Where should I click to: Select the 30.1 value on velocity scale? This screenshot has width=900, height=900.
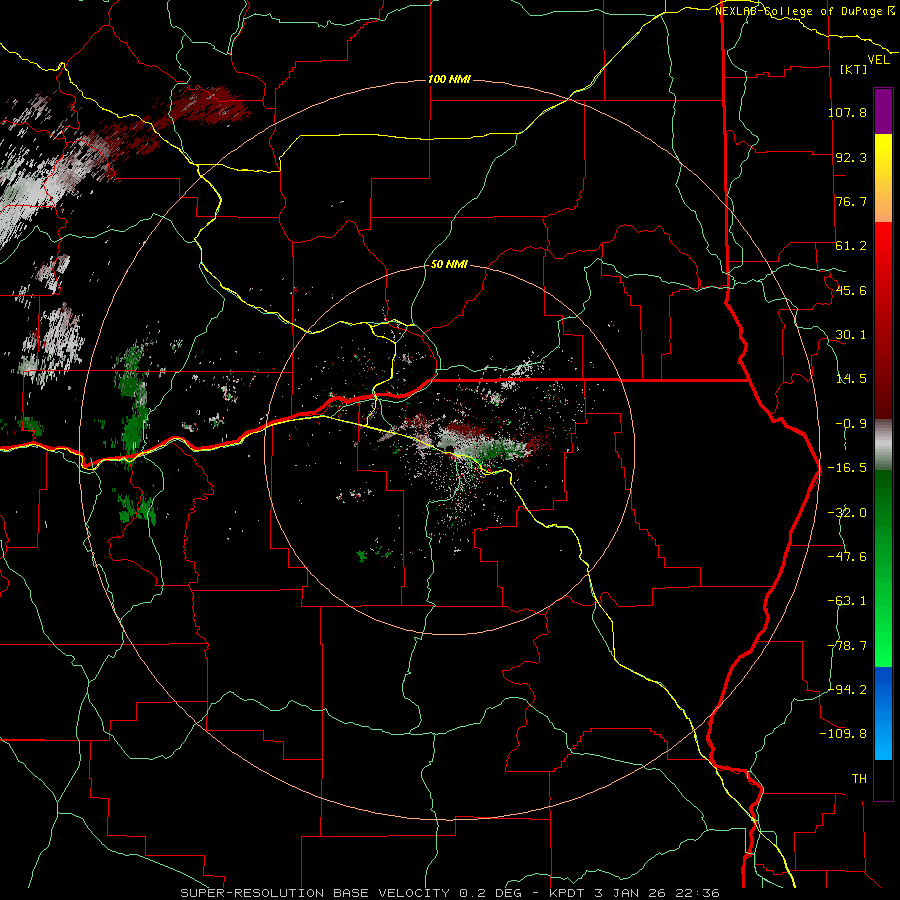[x=851, y=335]
